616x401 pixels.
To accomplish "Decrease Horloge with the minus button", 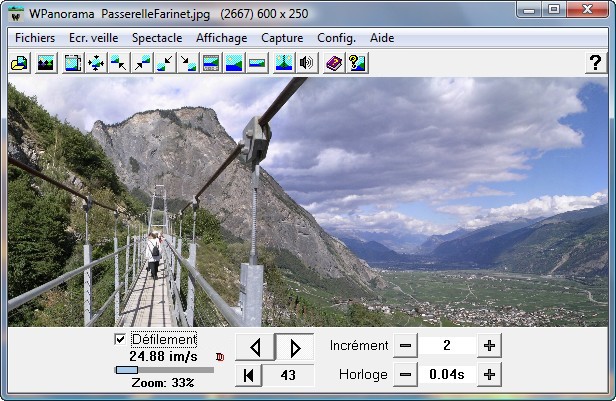I will [405, 375].
